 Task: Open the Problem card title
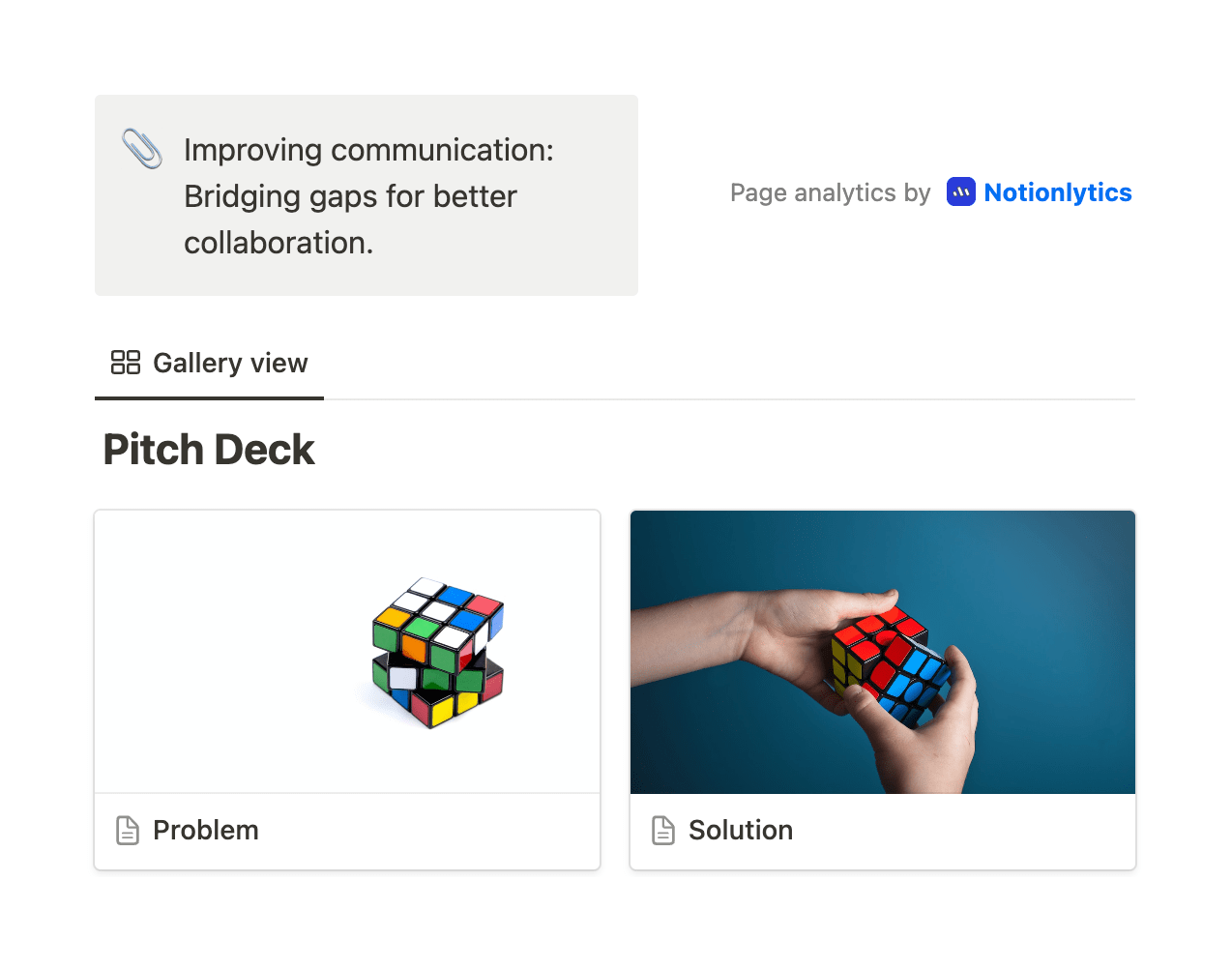point(206,830)
